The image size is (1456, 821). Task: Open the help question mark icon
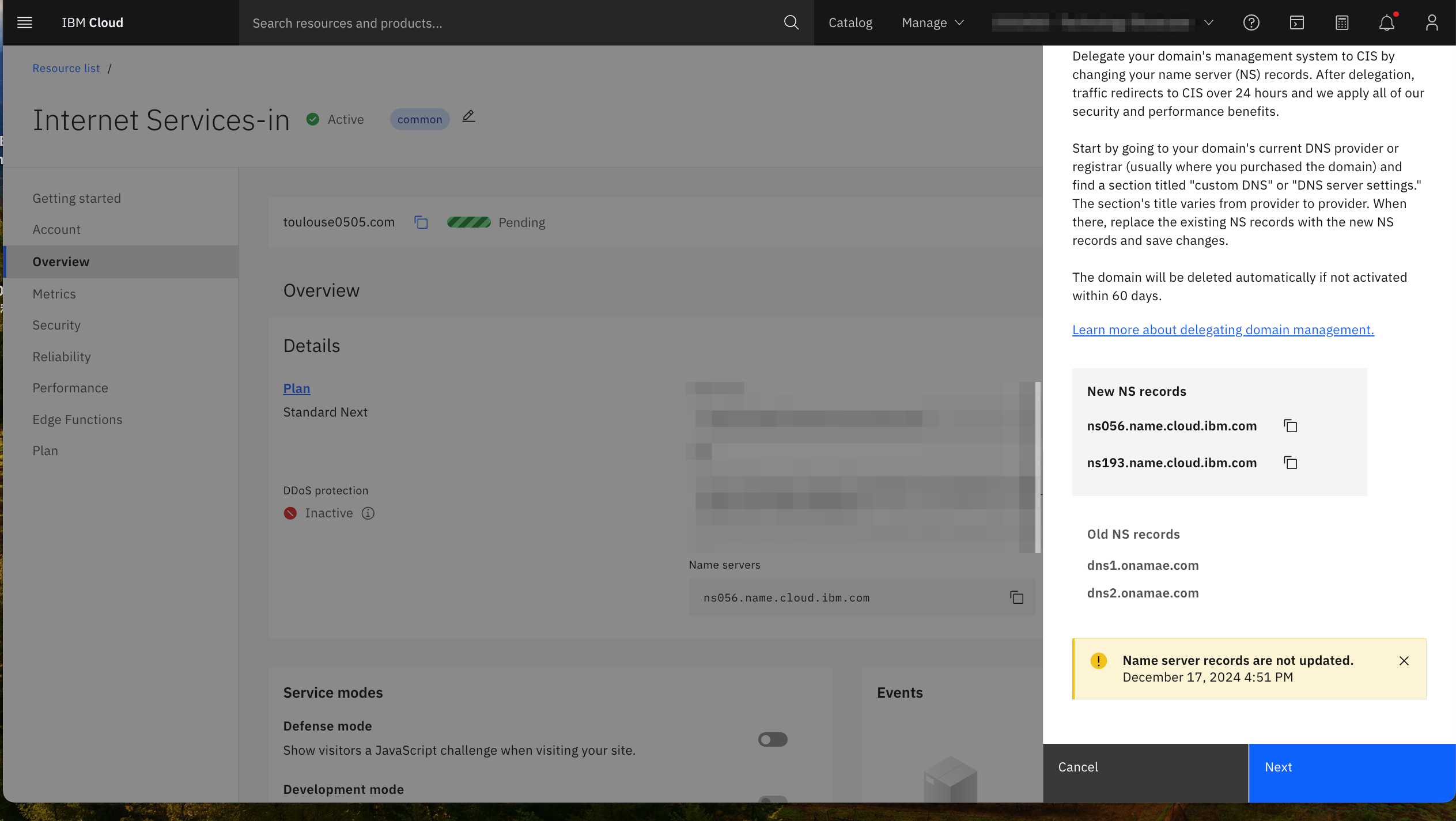coord(1251,22)
